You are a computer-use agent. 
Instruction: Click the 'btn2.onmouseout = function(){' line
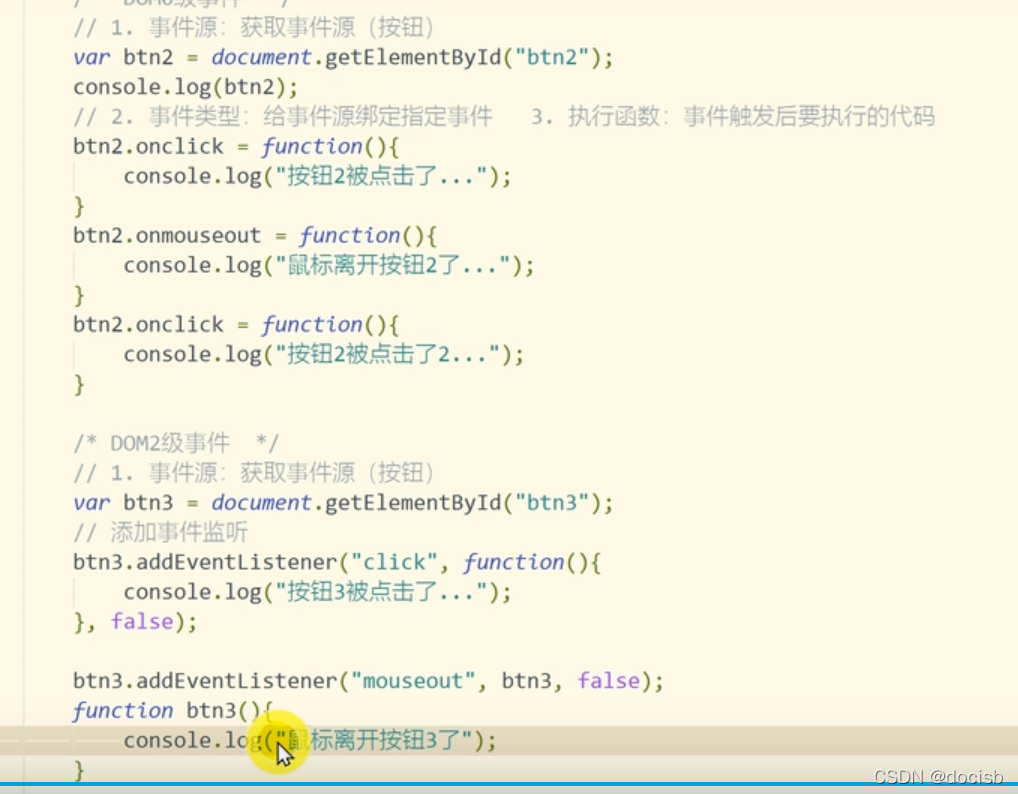coord(254,236)
